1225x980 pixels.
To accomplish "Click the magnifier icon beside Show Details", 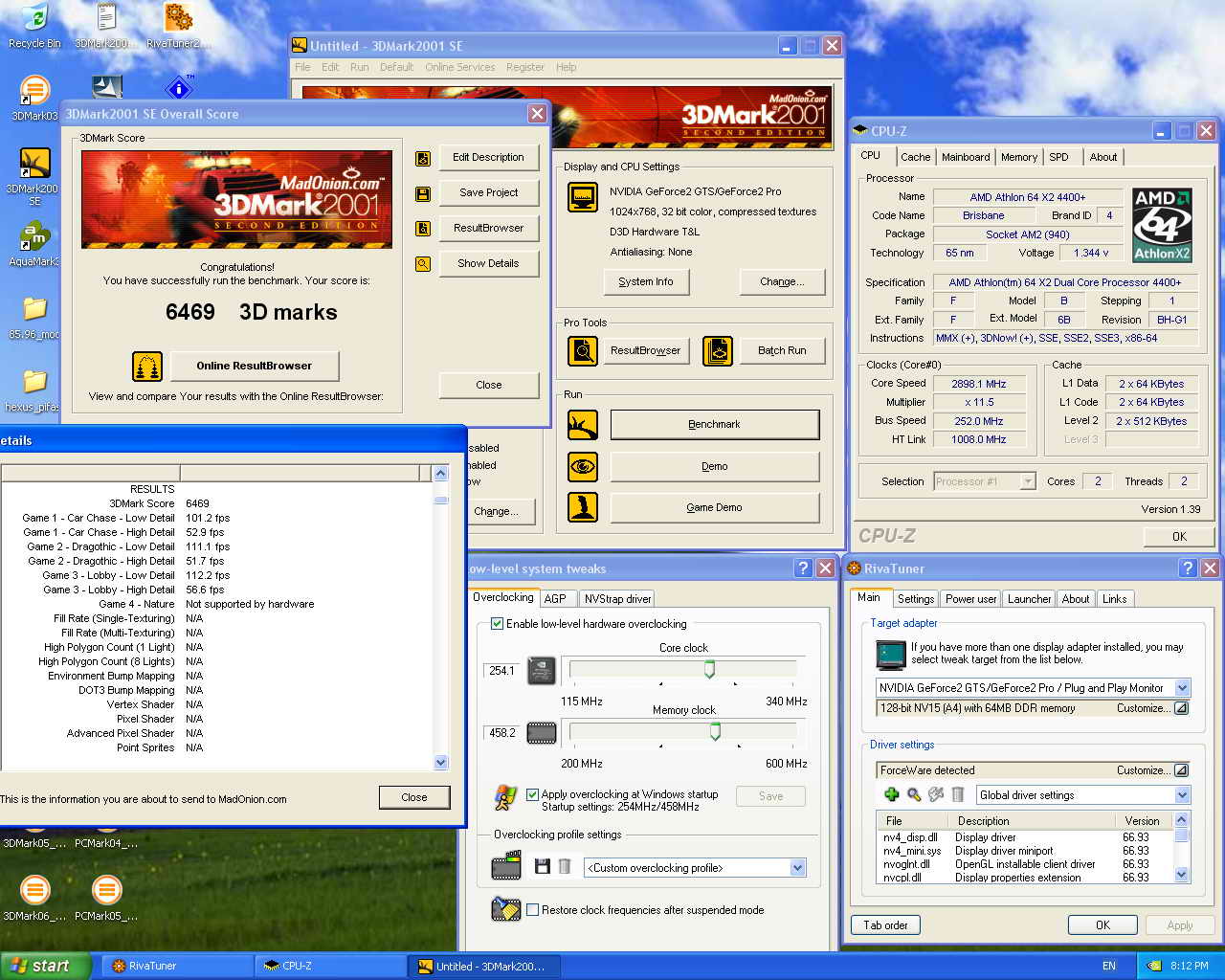I will pyautogui.click(x=423, y=264).
